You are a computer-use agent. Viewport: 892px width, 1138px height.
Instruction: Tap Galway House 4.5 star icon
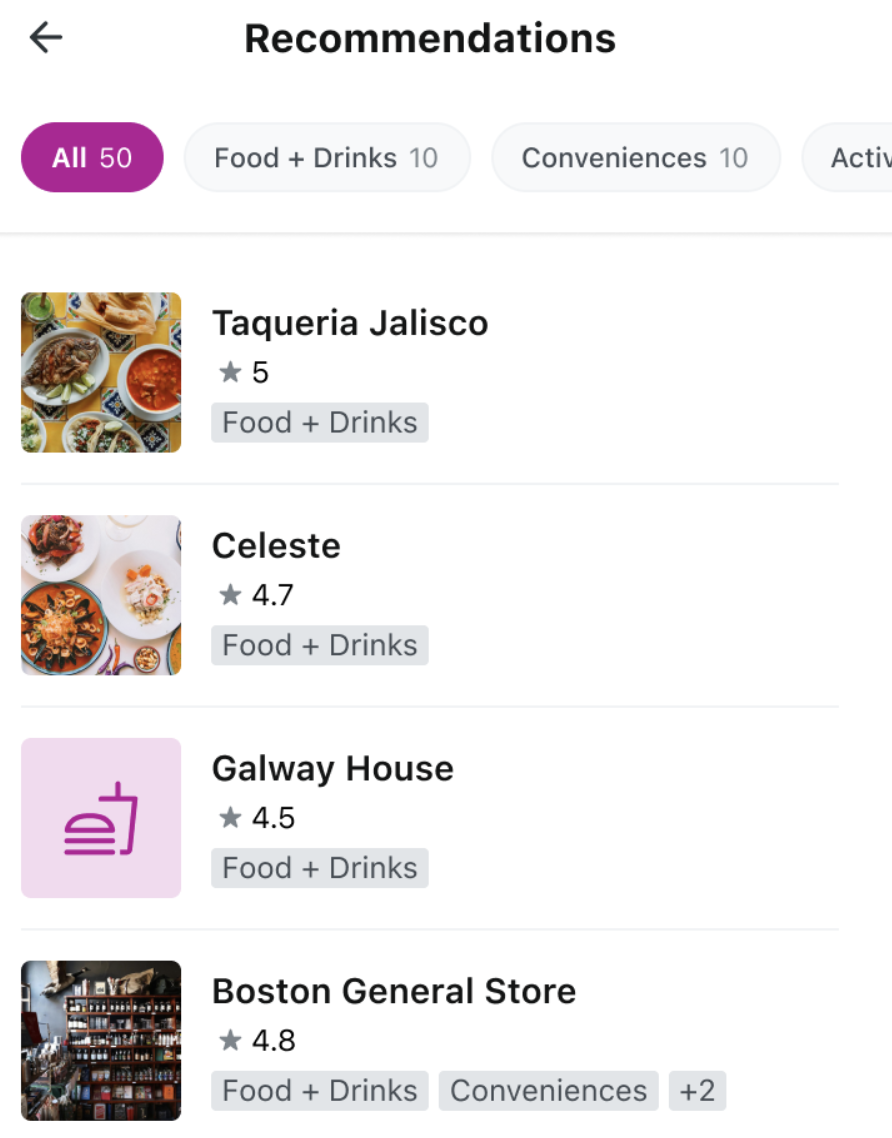[230, 818]
